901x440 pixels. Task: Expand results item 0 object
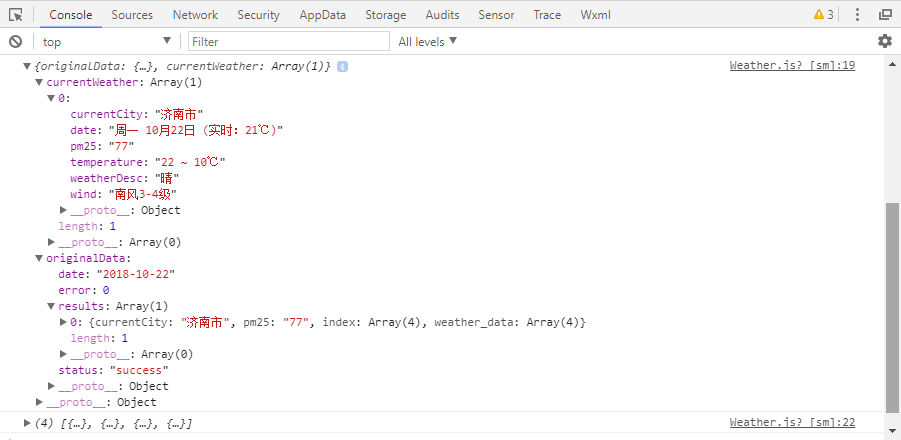[63, 322]
